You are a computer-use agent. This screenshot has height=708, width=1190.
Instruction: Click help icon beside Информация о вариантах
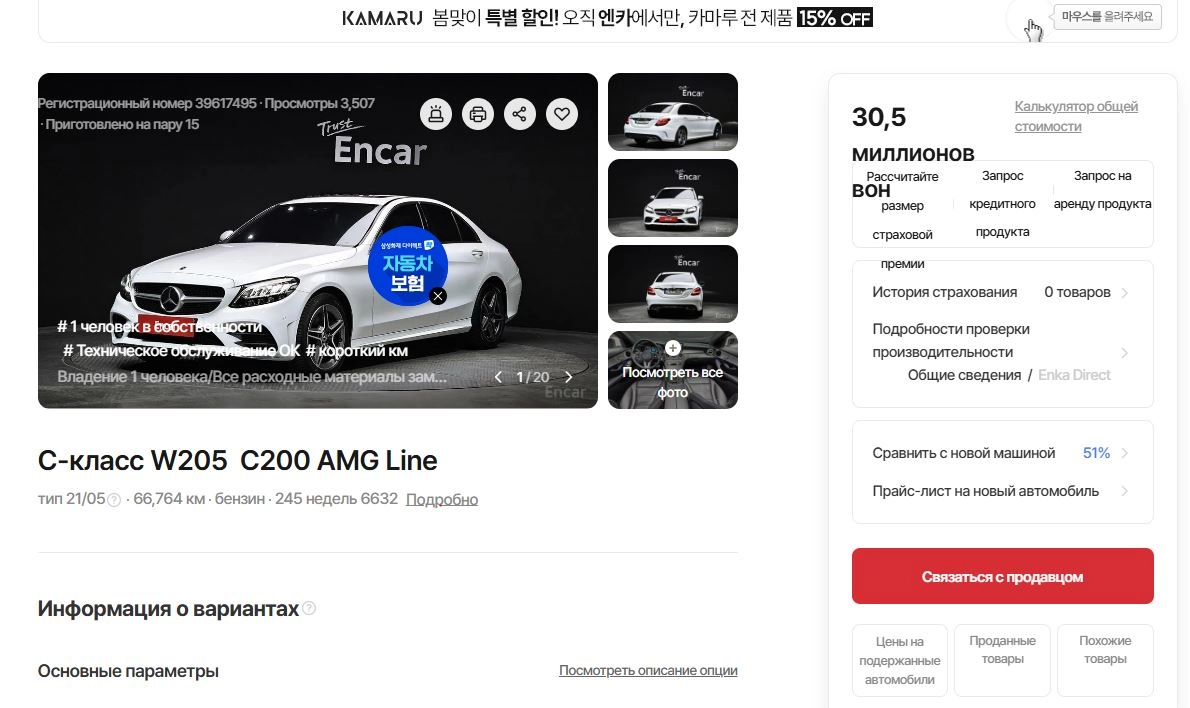click(309, 608)
